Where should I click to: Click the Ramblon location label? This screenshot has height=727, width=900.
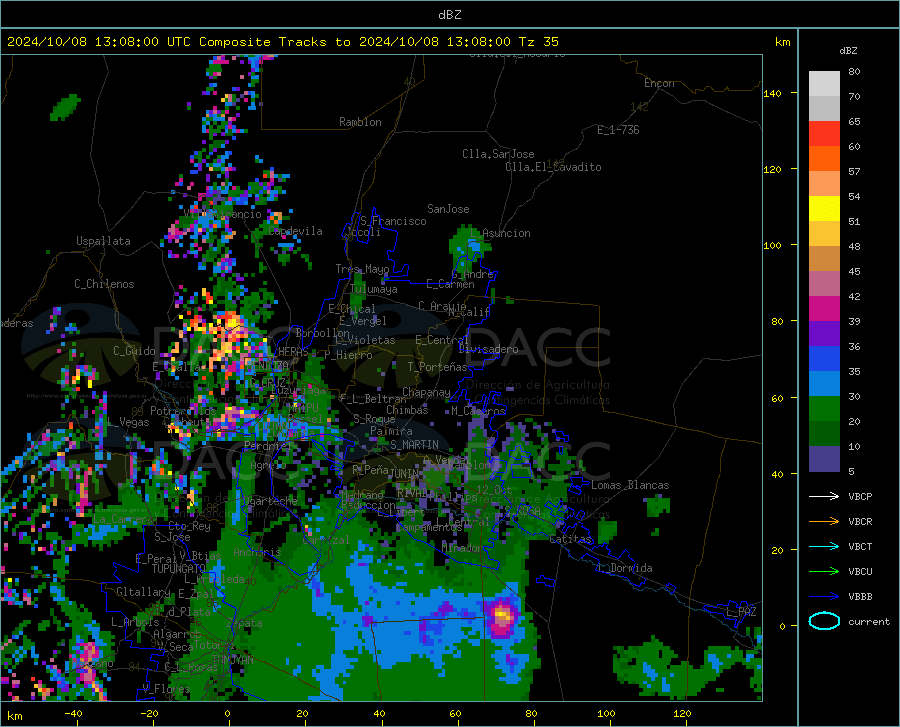360,122
